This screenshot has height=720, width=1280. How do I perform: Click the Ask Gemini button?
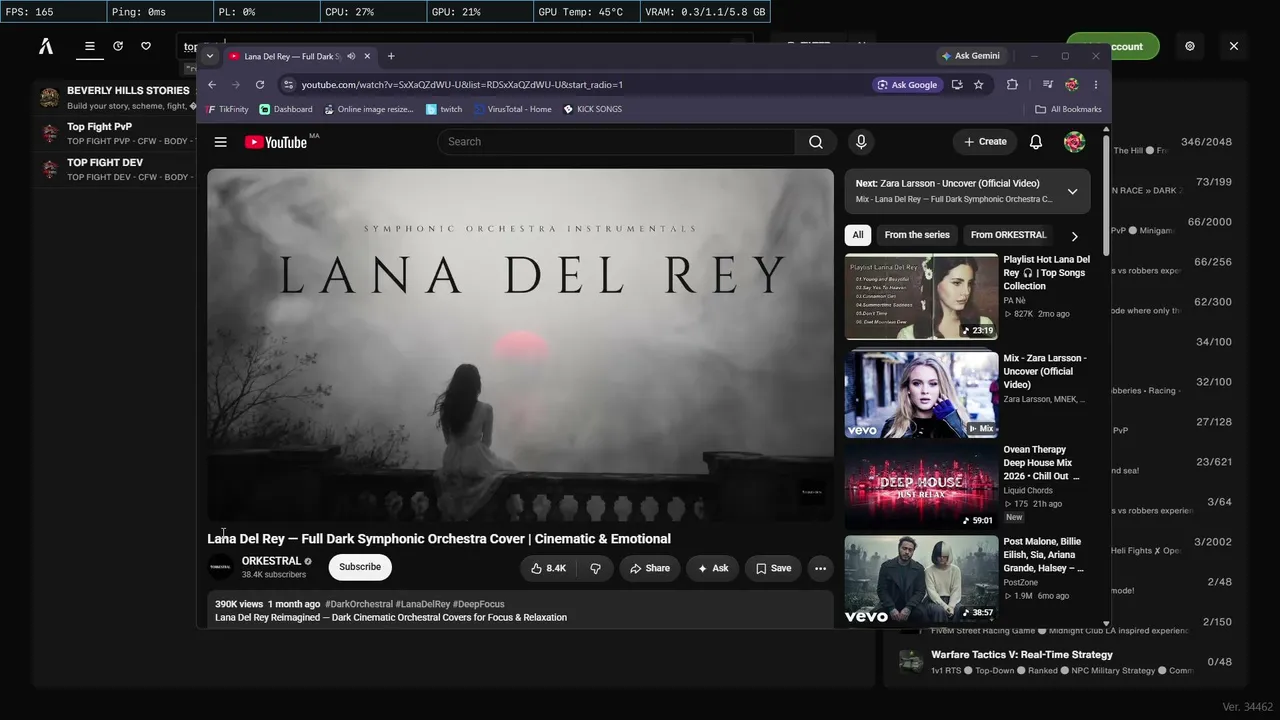pos(971,56)
